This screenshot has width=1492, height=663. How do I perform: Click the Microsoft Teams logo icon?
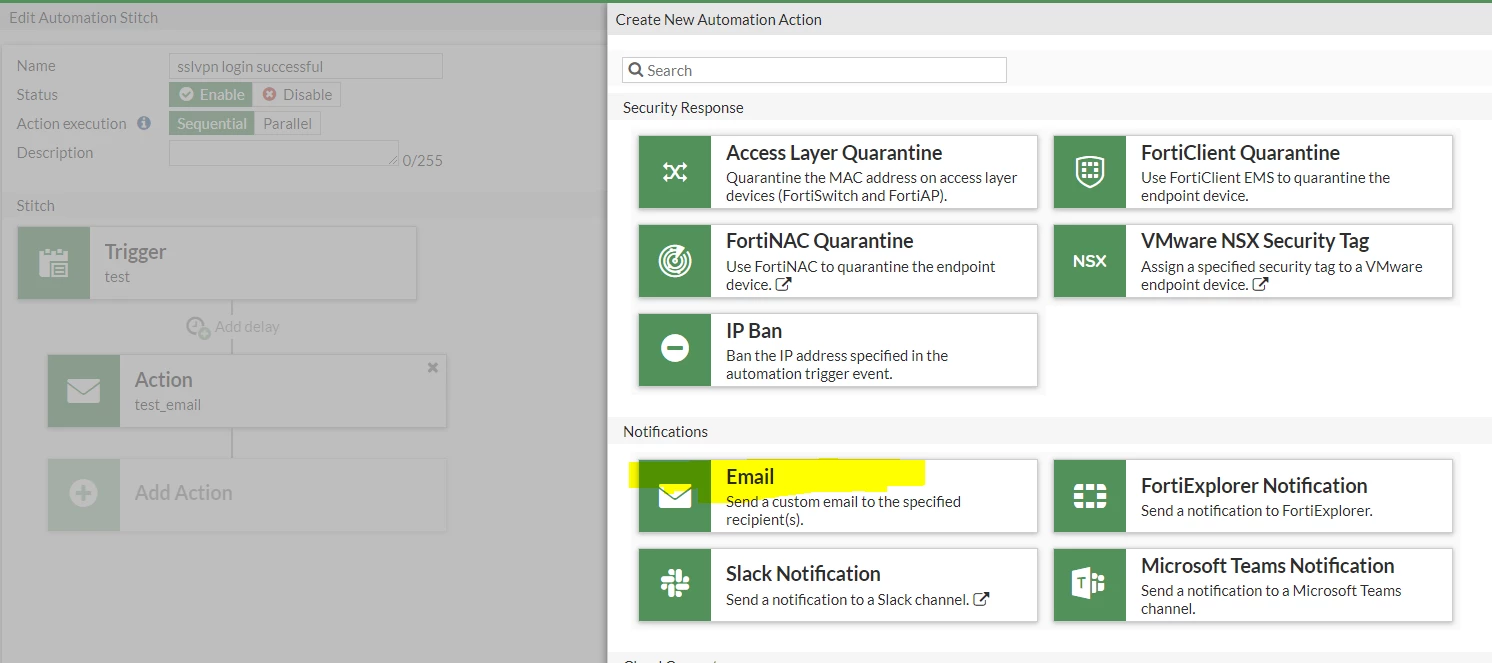point(1089,584)
